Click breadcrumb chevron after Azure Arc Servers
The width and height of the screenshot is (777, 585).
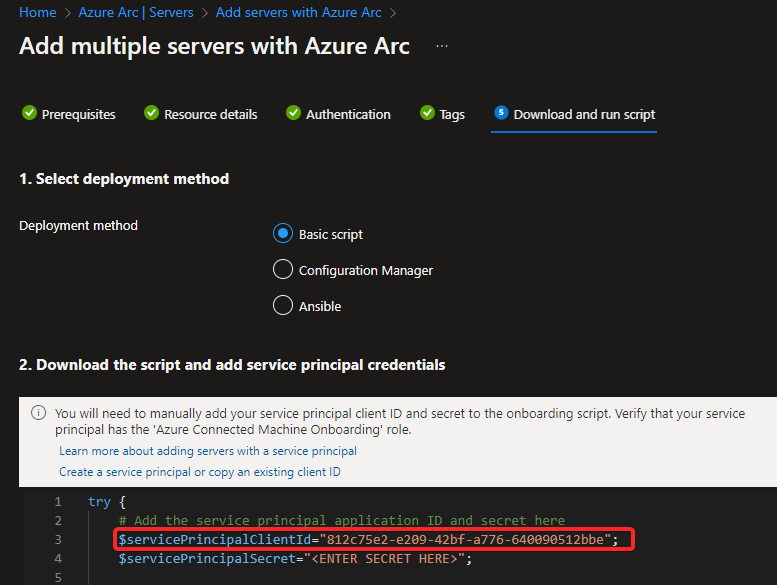coord(205,13)
